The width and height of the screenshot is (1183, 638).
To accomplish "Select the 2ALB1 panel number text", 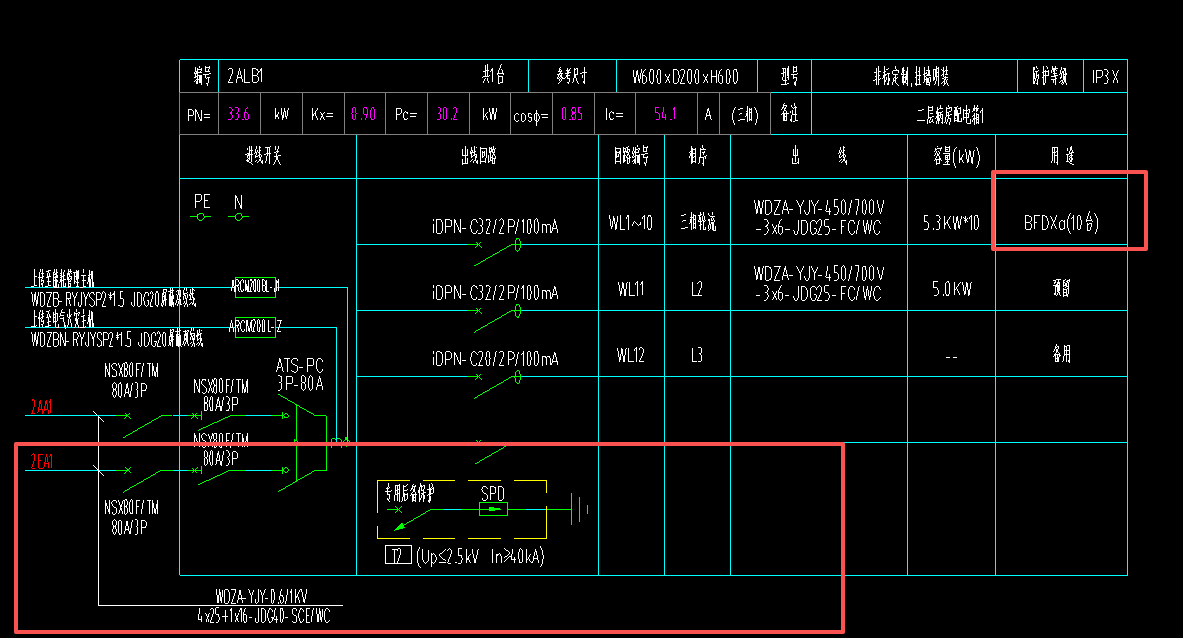I will point(244,76).
